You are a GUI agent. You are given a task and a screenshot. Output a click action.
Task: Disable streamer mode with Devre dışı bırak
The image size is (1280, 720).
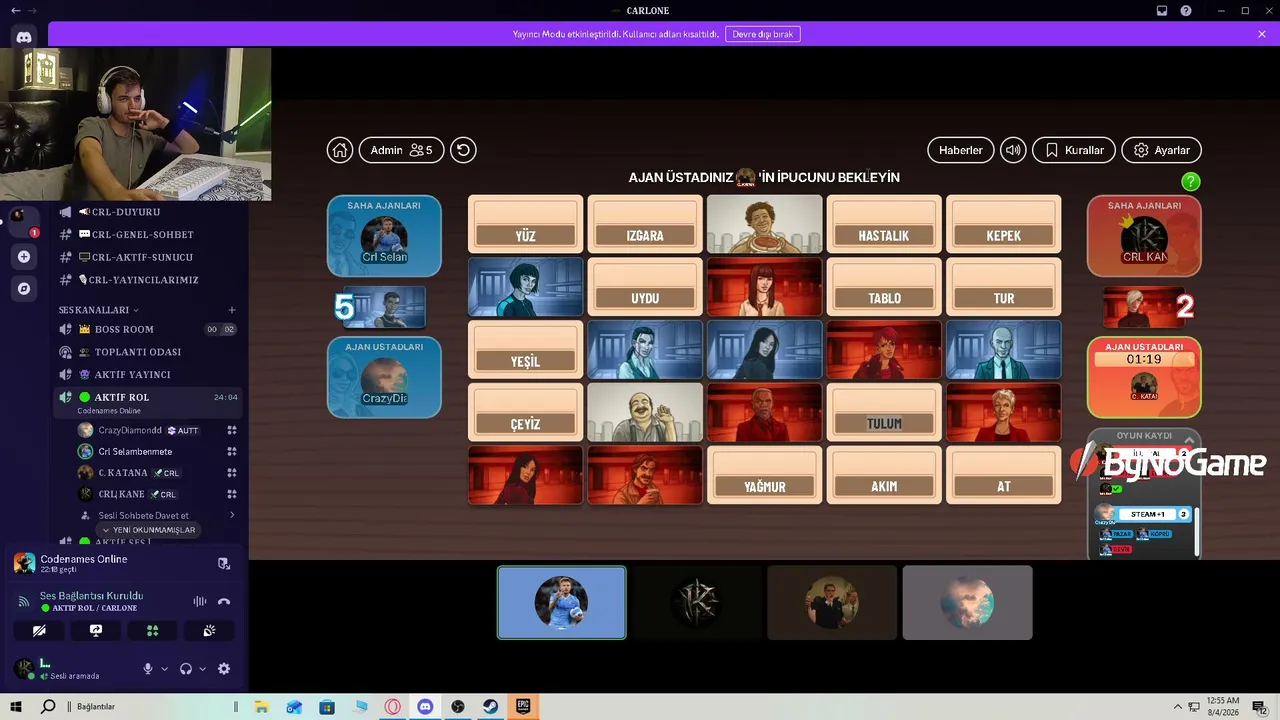click(763, 34)
